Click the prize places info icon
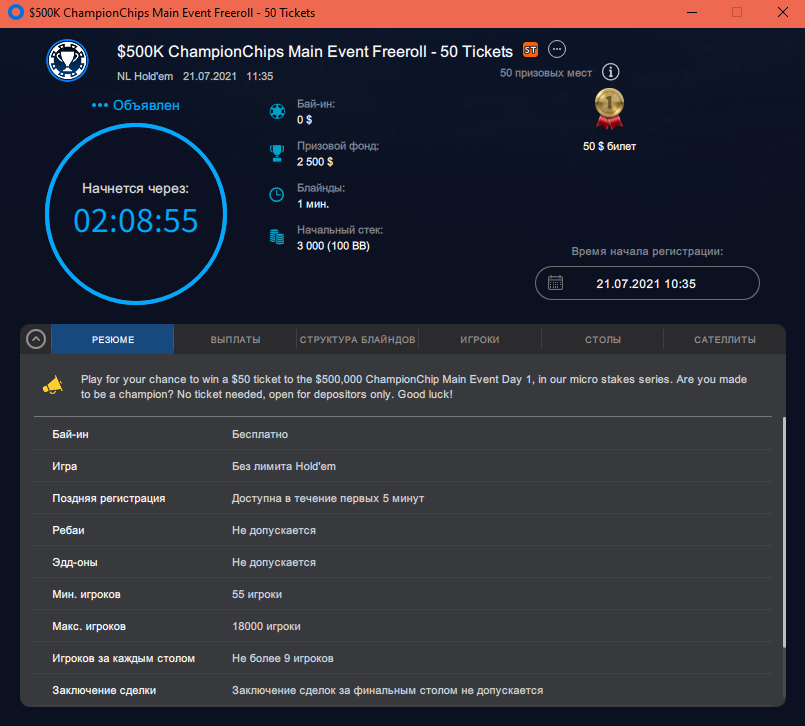The image size is (805, 726). coord(610,72)
